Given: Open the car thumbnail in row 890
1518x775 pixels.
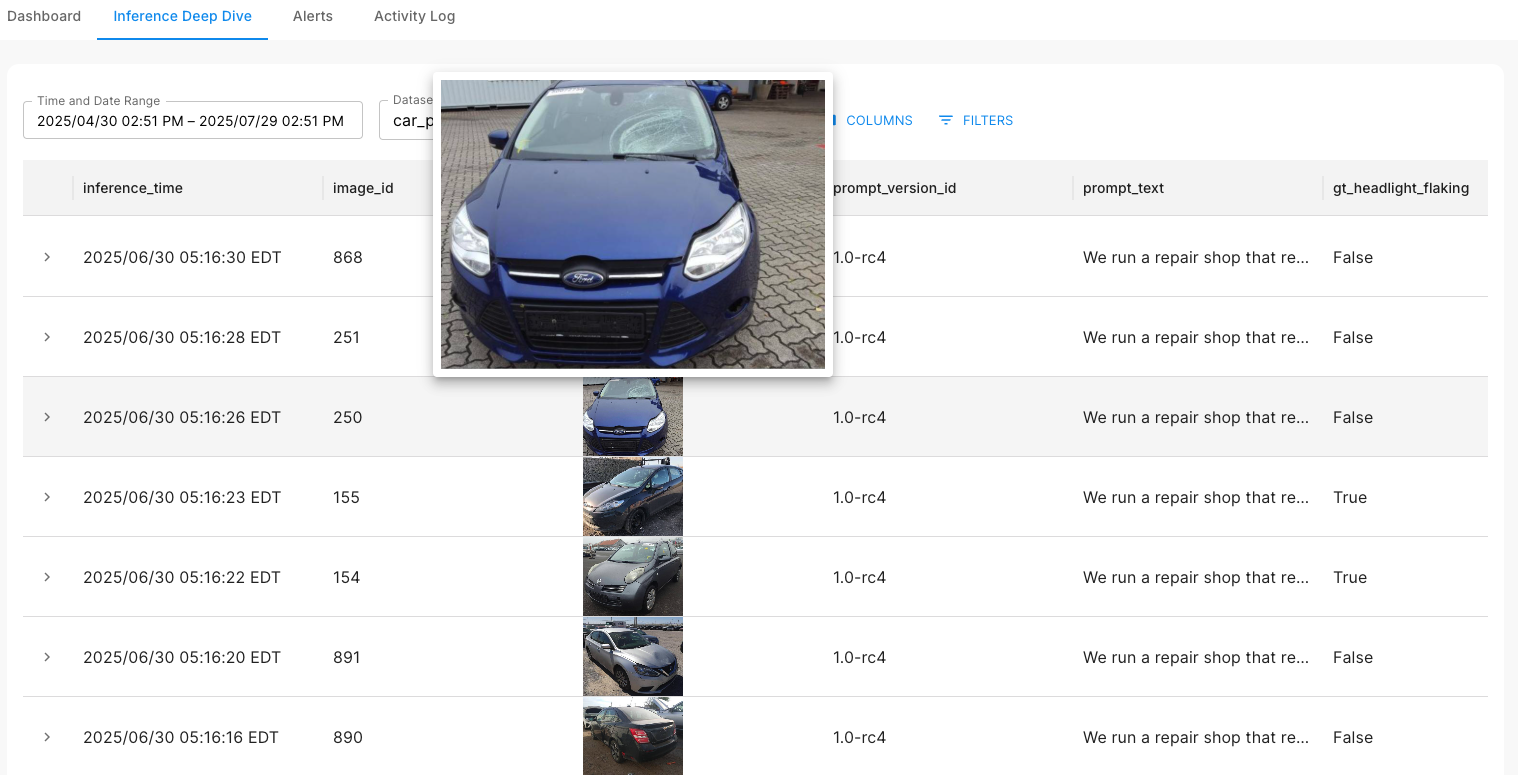Looking at the screenshot, I should click(x=633, y=737).
